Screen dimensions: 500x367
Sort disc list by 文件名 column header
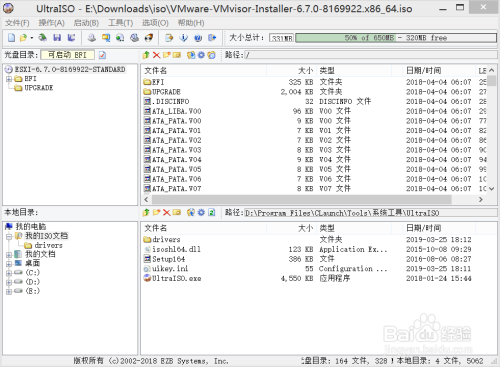(204, 71)
